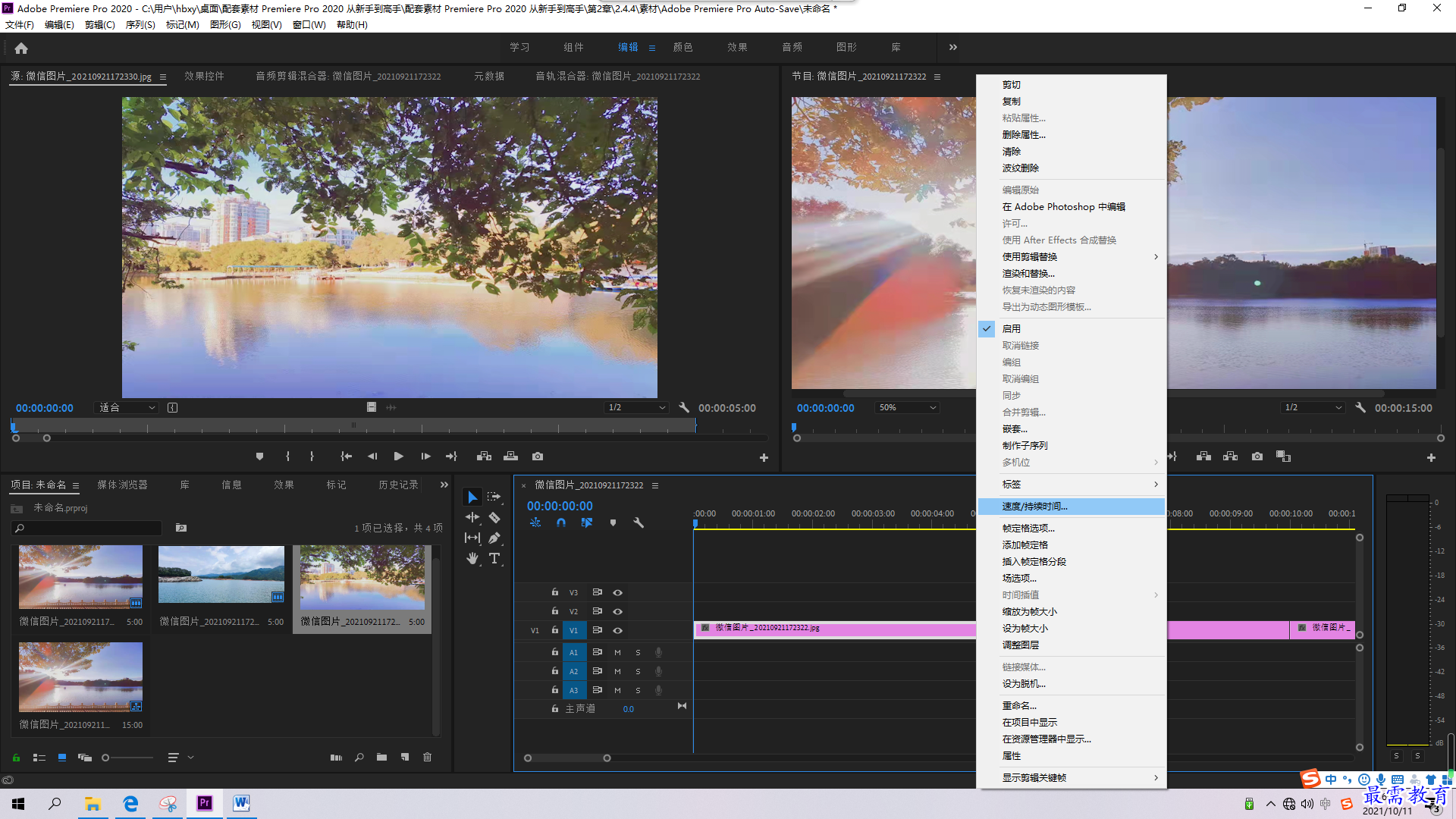The width and height of the screenshot is (1456, 819).
Task: Toggle lock on V3 track
Action: [555, 592]
